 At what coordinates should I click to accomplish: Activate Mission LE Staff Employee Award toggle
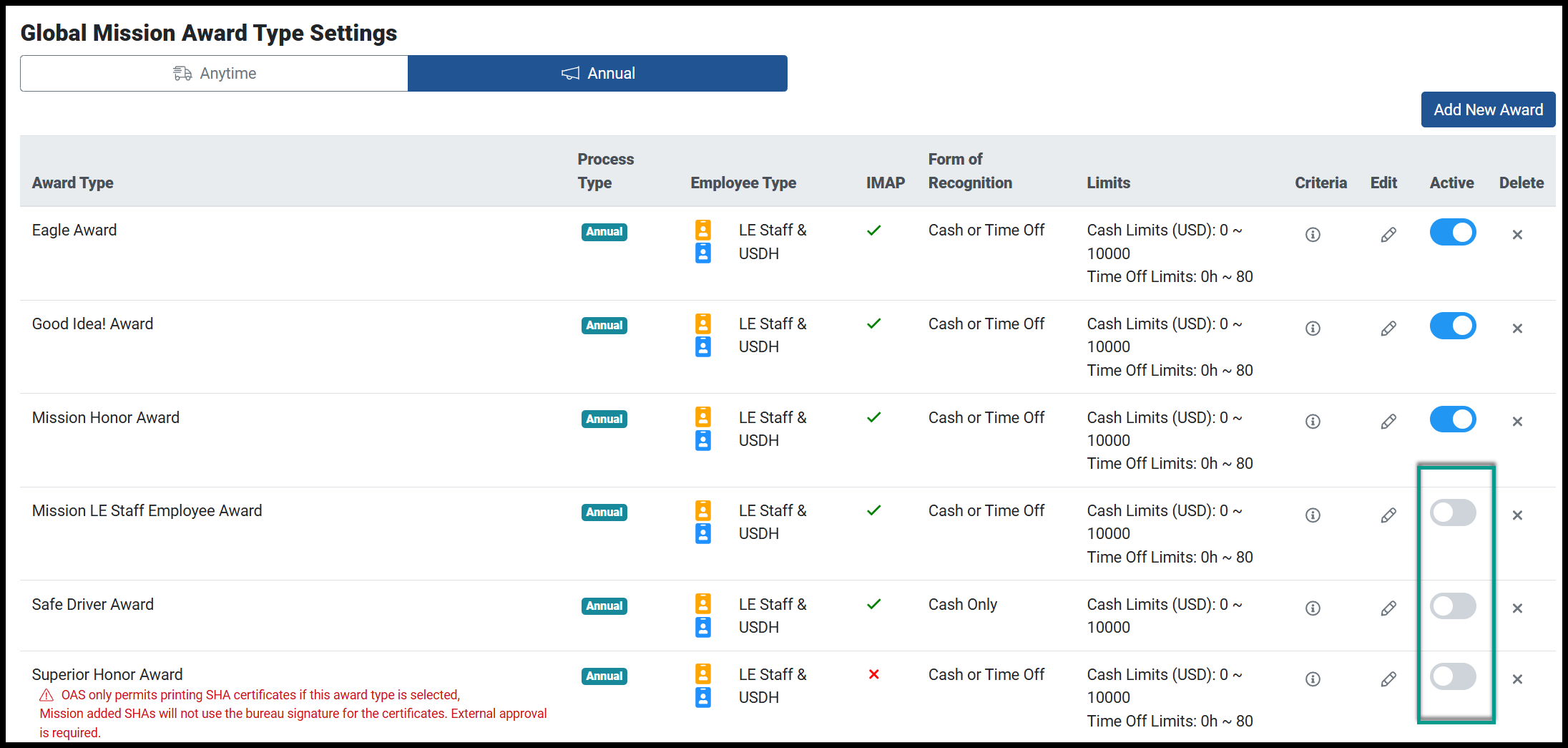[1453, 513]
